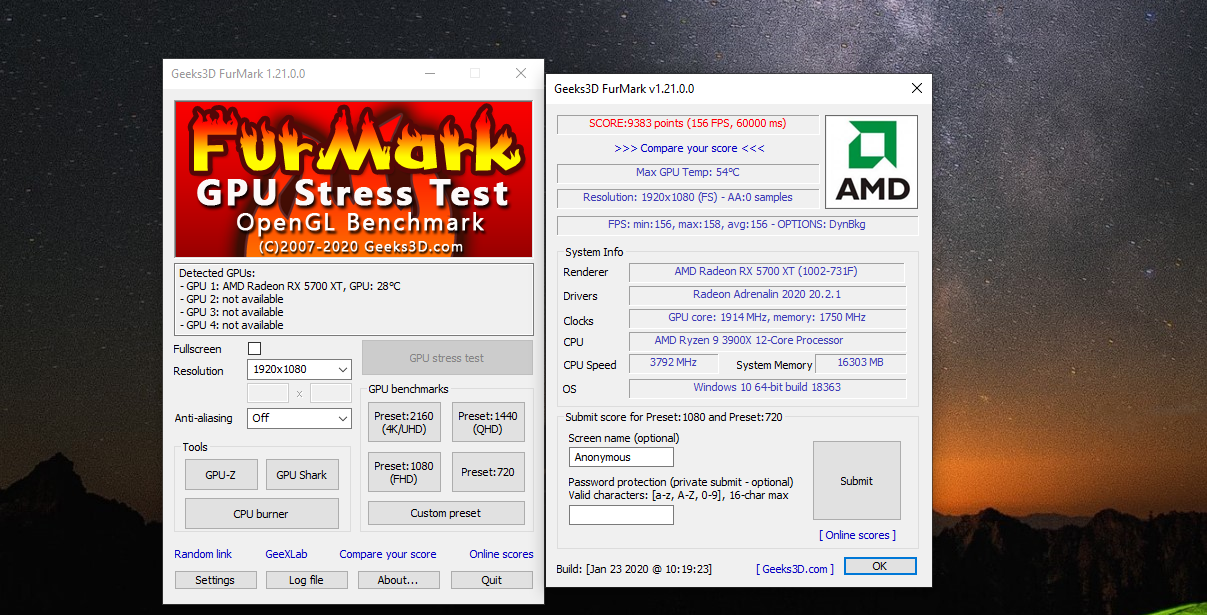The width and height of the screenshot is (1207, 615).
Task: Open the [ Geeks3D.com ] link
Action: point(795,569)
